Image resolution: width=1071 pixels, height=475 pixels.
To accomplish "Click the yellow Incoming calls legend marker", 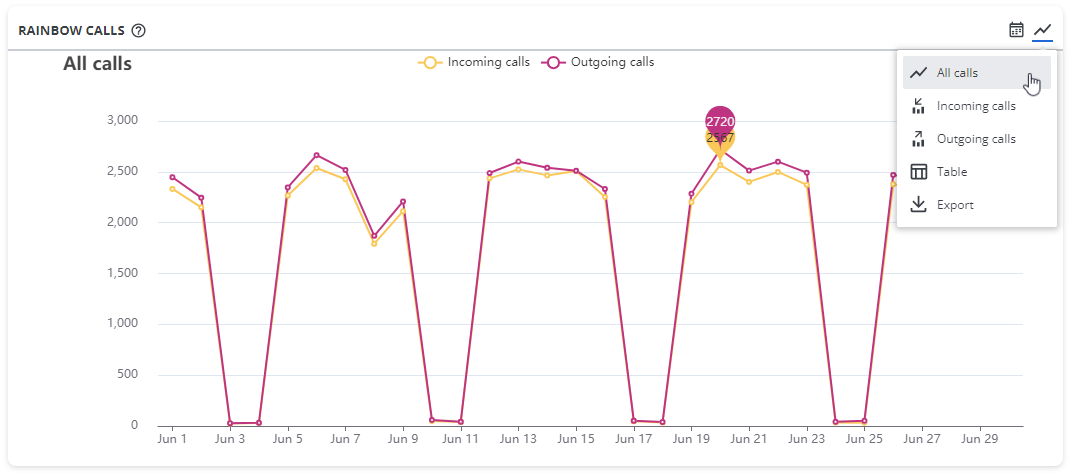I will pyautogui.click(x=431, y=62).
